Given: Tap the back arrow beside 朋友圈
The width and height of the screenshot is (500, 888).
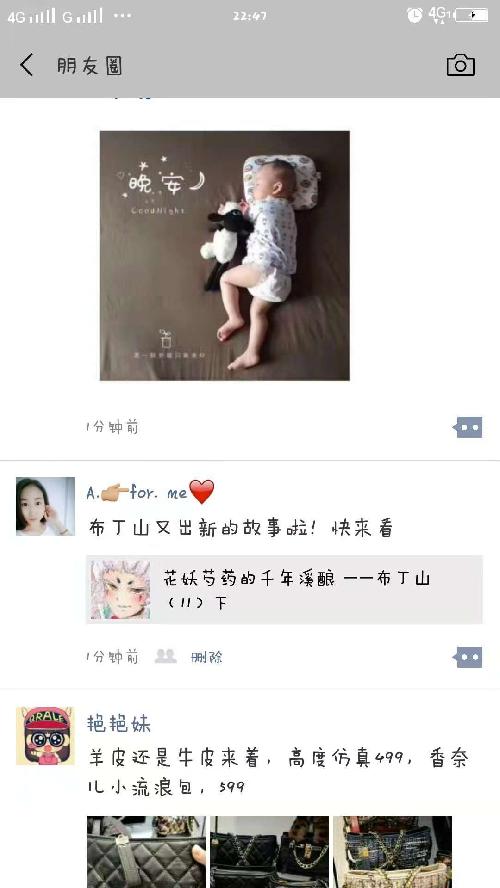Looking at the screenshot, I should 27,65.
